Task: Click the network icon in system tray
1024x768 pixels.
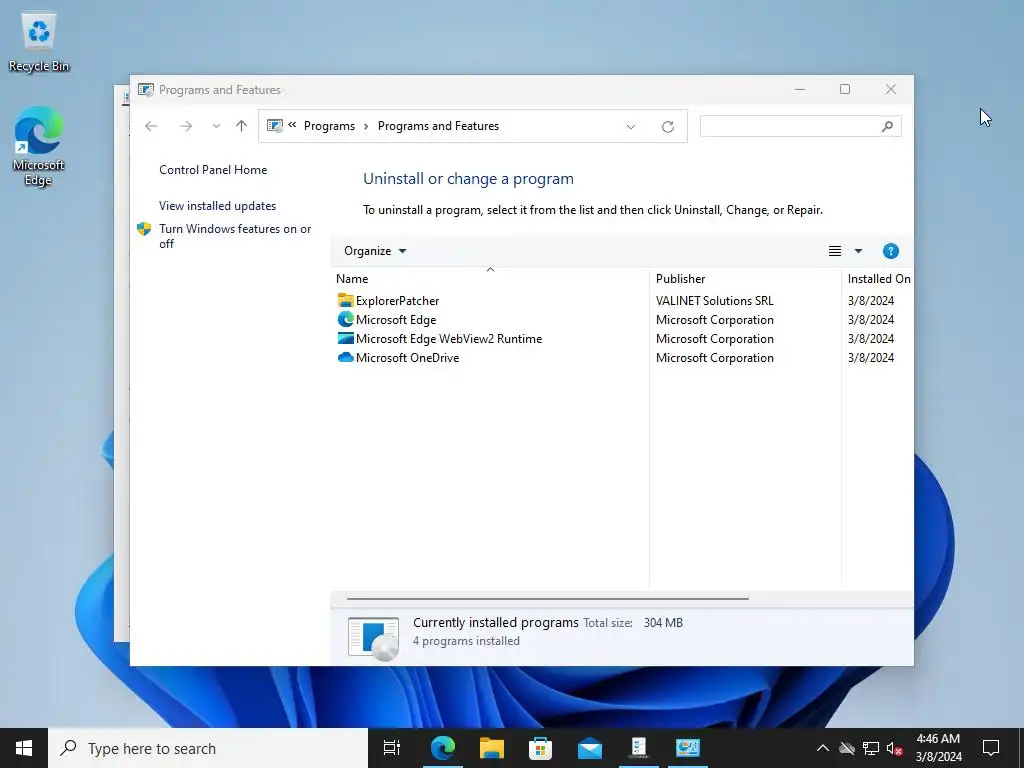Action: coord(871,748)
